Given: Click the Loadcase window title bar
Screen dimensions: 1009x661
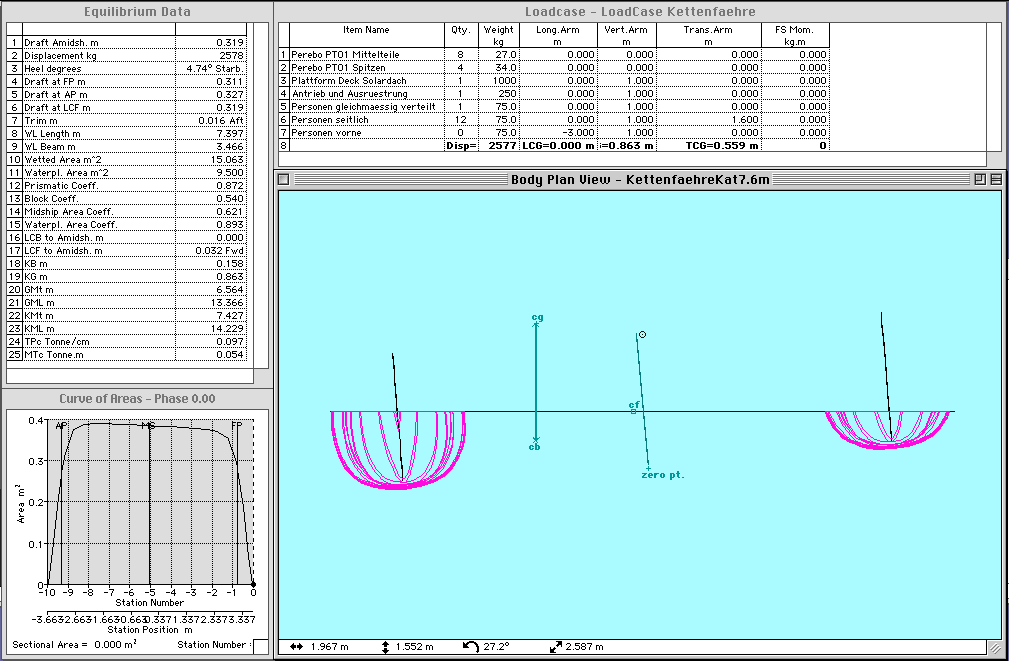Looking at the screenshot, I should pyautogui.click(x=640, y=12).
